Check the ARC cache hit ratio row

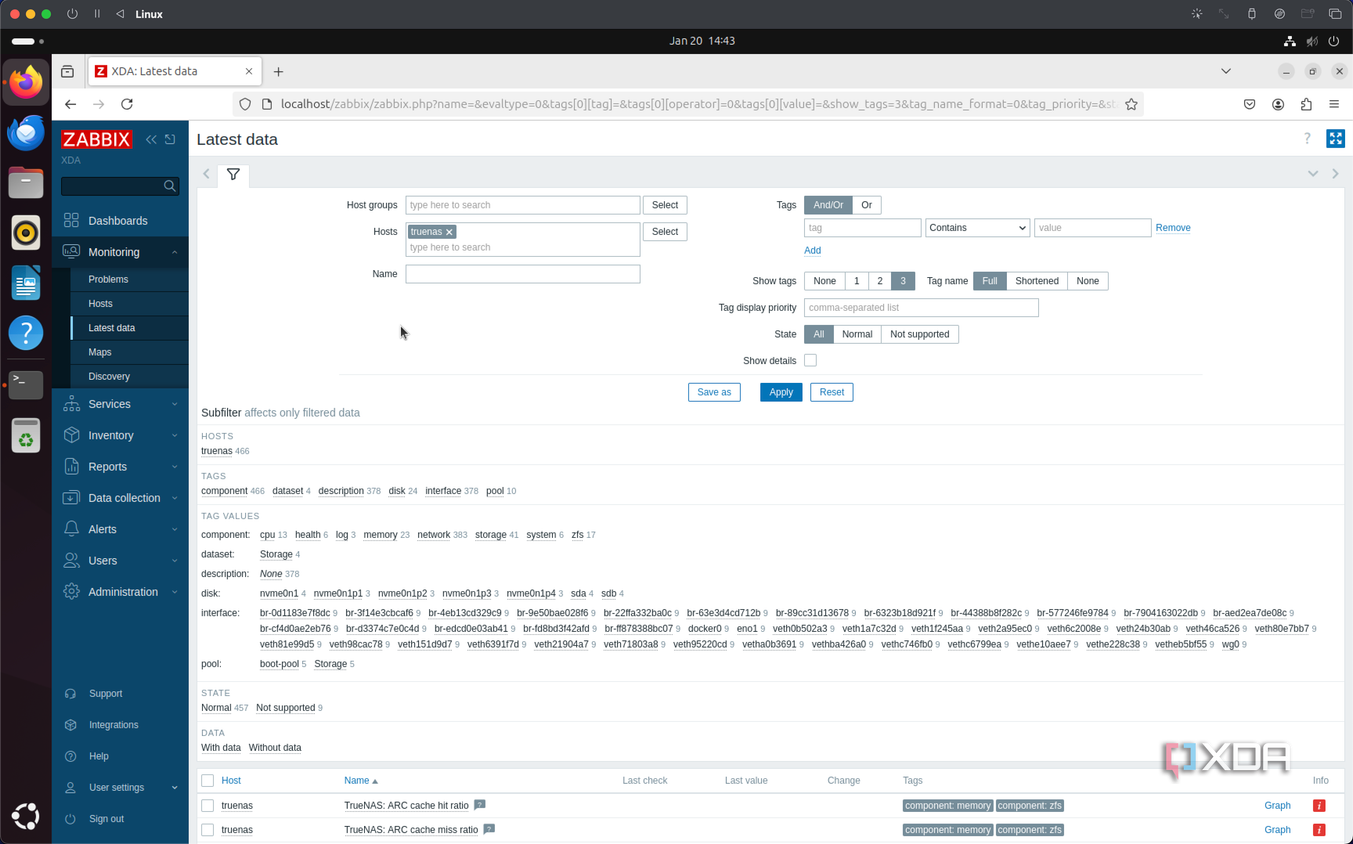click(x=208, y=805)
